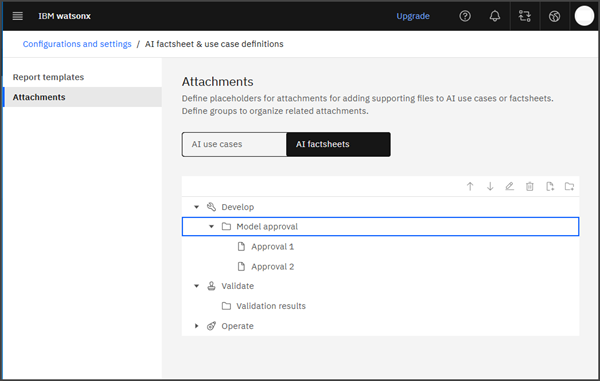Open the hamburger navigation menu
The image size is (600, 382).
click(x=18, y=16)
